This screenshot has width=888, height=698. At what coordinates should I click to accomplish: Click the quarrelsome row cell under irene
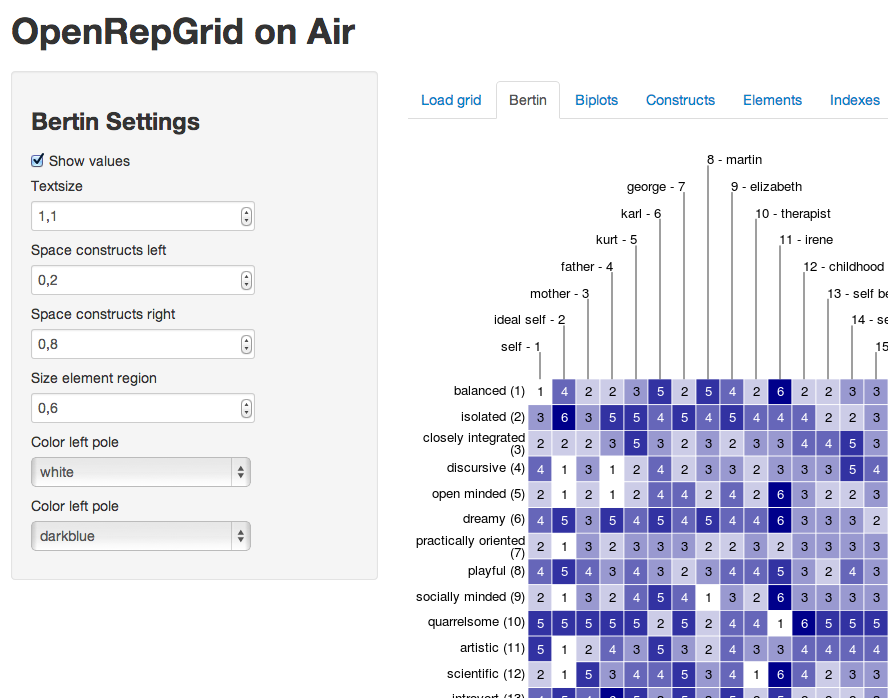(780, 623)
